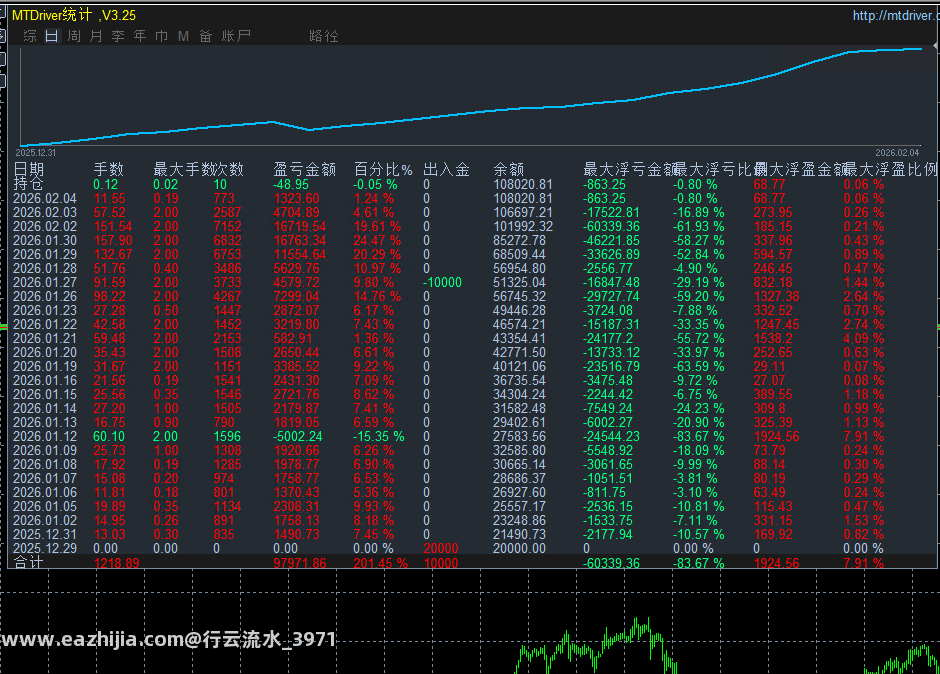The height and width of the screenshot is (674, 940).
Task: Click the 最大浮盈比例 column header
Action: (891, 170)
